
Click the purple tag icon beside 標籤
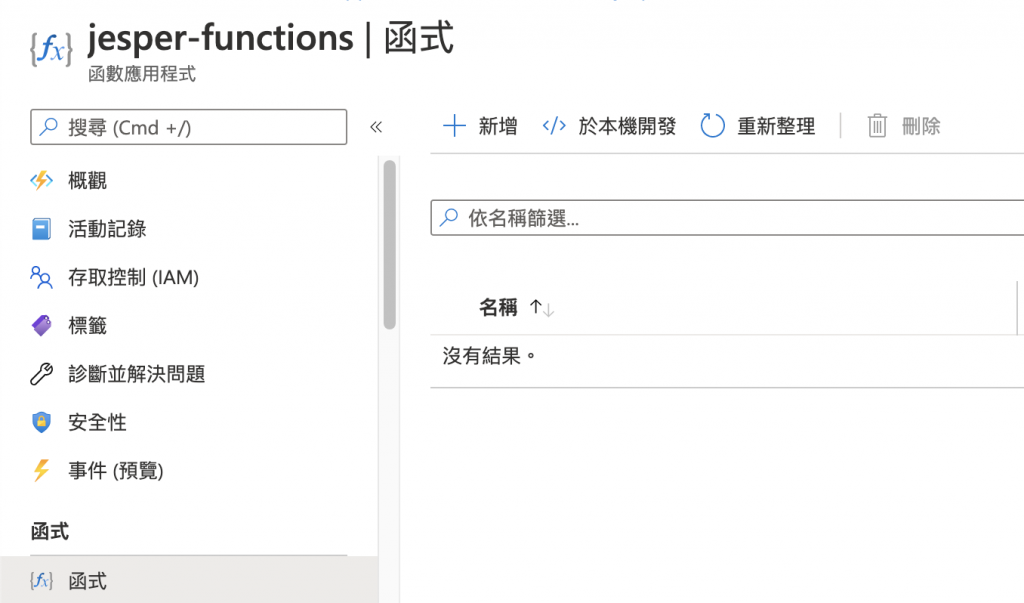click(41, 325)
